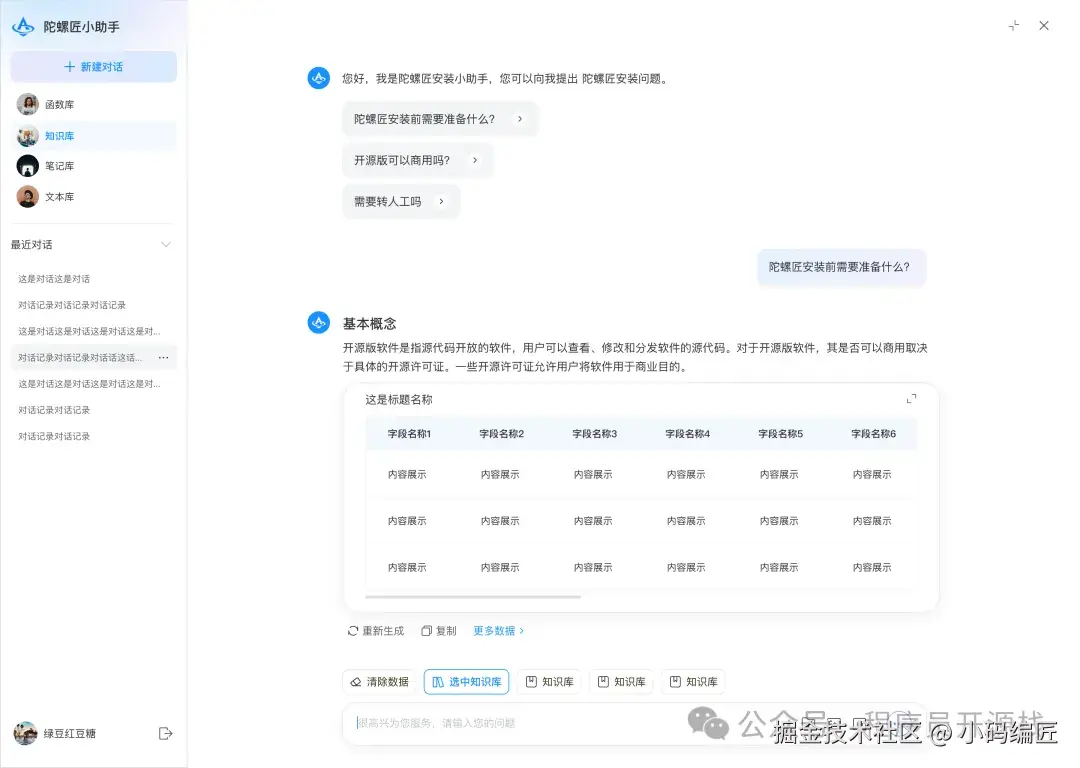
Task: Open the 笔记库 sidebar item
Action: [x=58, y=166]
